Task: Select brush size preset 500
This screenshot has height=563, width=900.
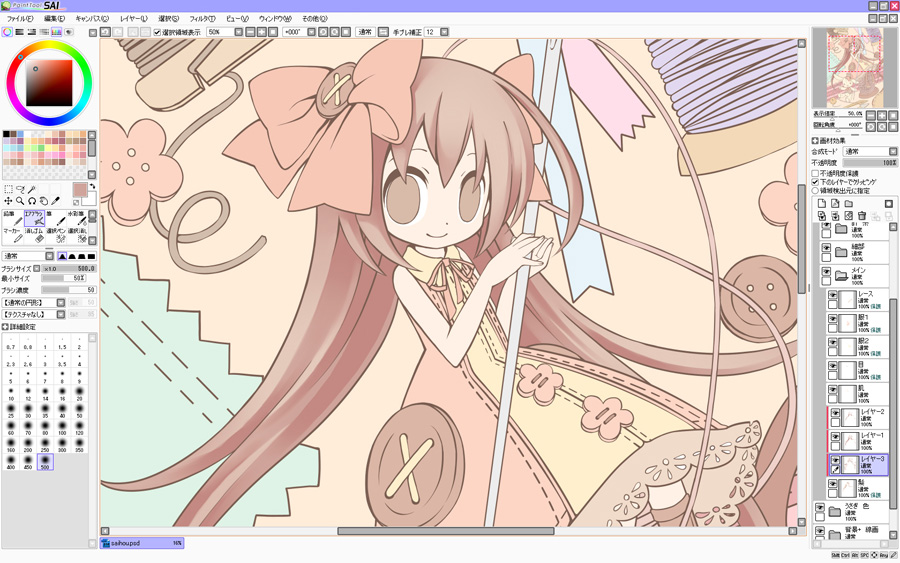Action: click(x=45, y=462)
